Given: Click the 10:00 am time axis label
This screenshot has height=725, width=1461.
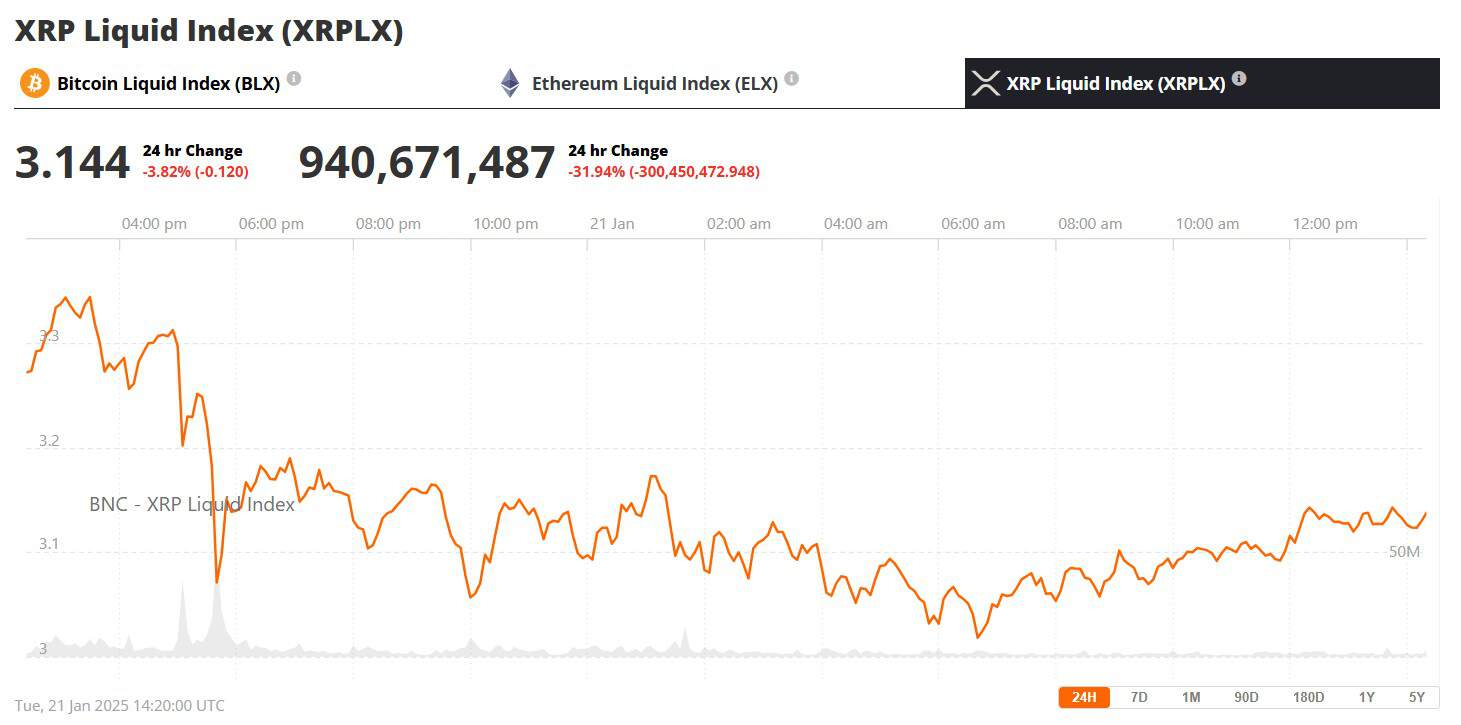Looking at the screenshot, I should click(x=1207, y=224).
